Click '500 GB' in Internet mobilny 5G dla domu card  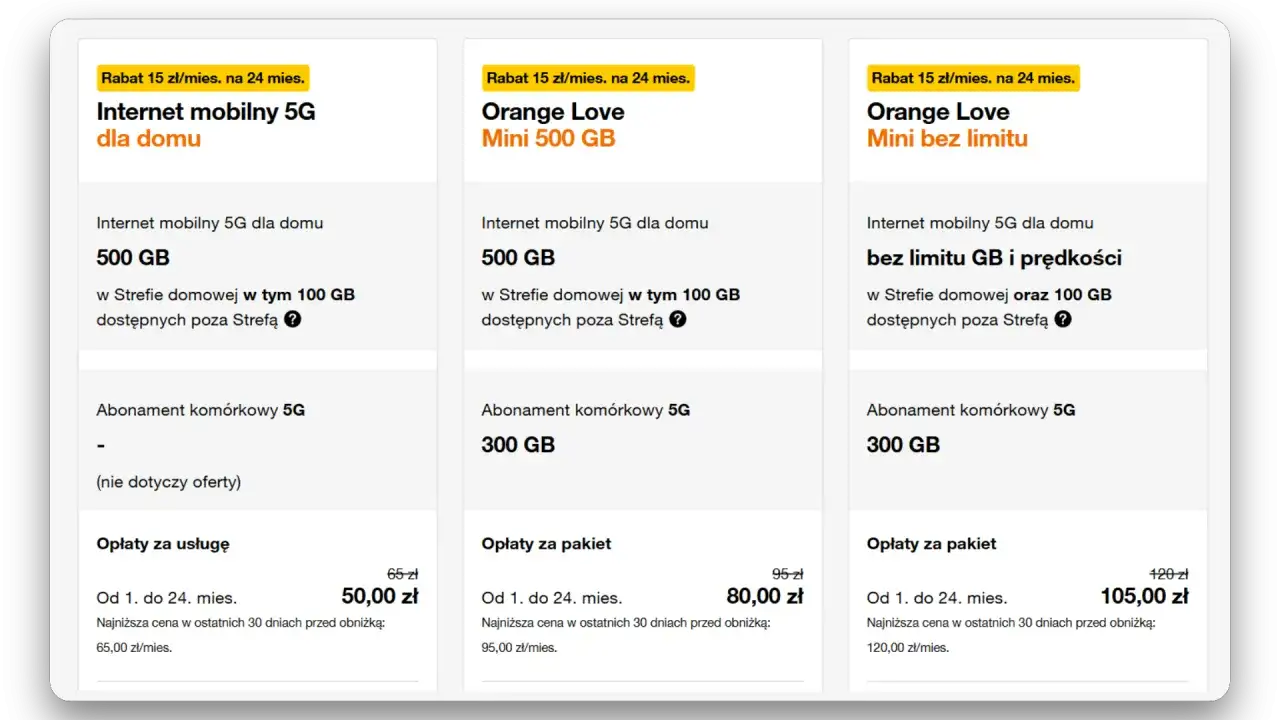[x=133, y=258]
